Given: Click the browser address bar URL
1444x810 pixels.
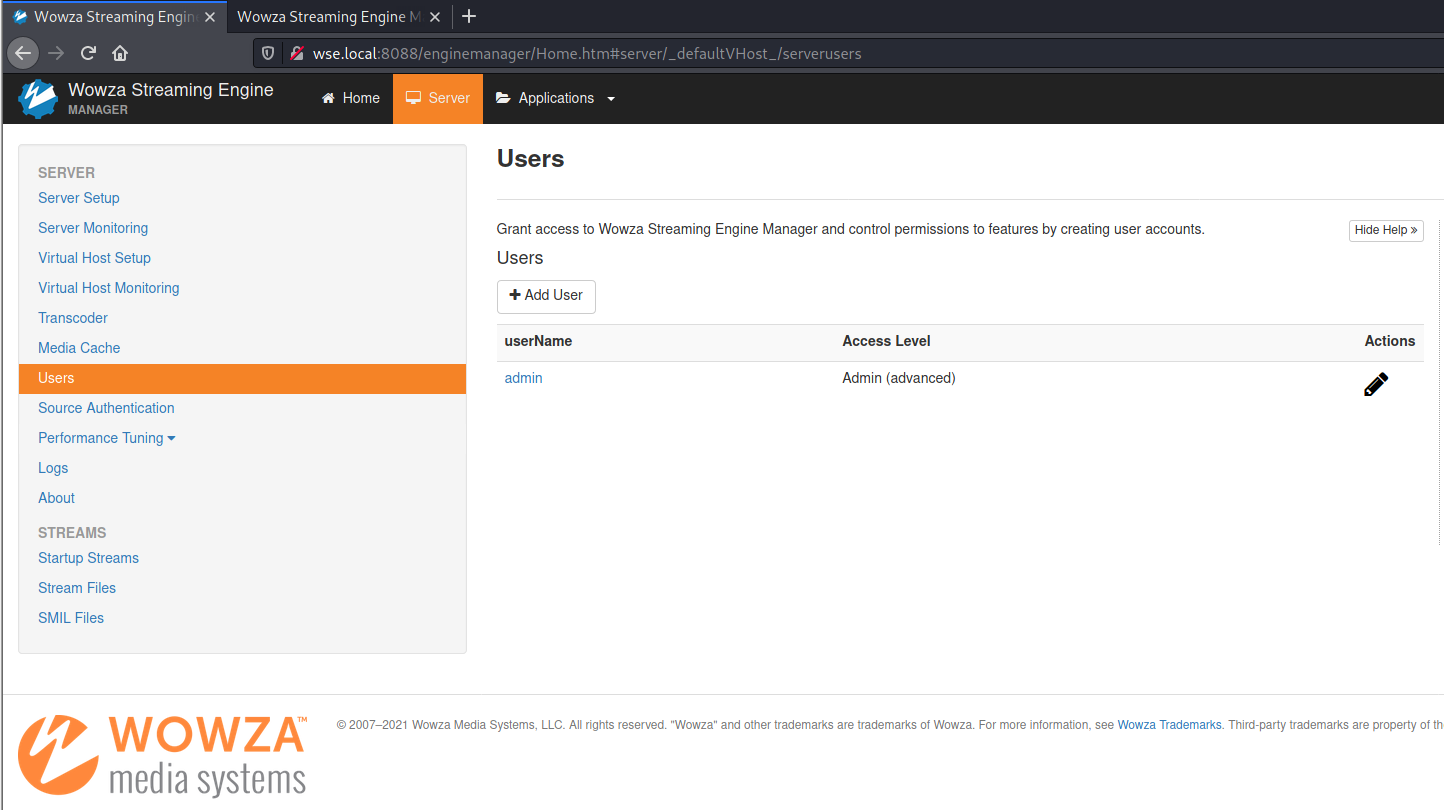Looking at the screenshot, I should 587,53.
